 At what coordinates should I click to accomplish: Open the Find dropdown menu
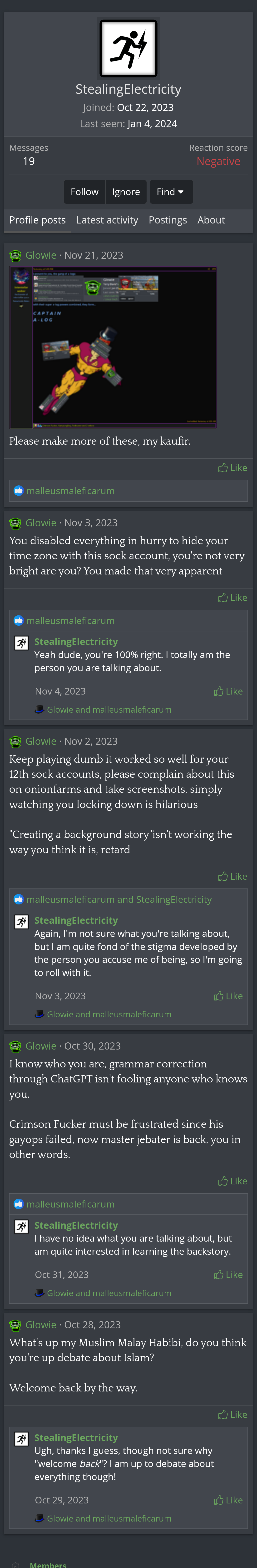(170, 192)
